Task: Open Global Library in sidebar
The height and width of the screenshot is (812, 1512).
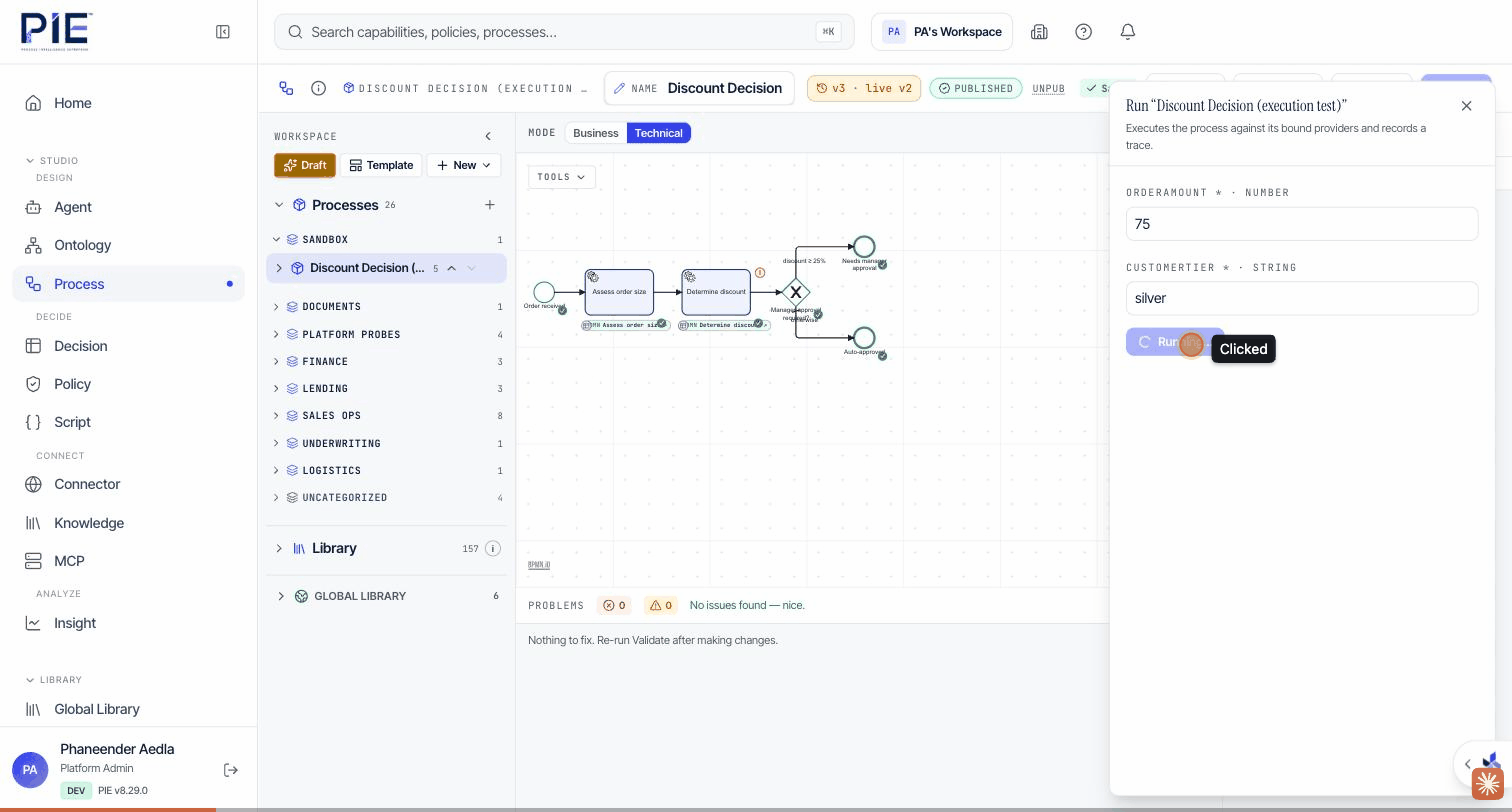Action: point(128,709)
